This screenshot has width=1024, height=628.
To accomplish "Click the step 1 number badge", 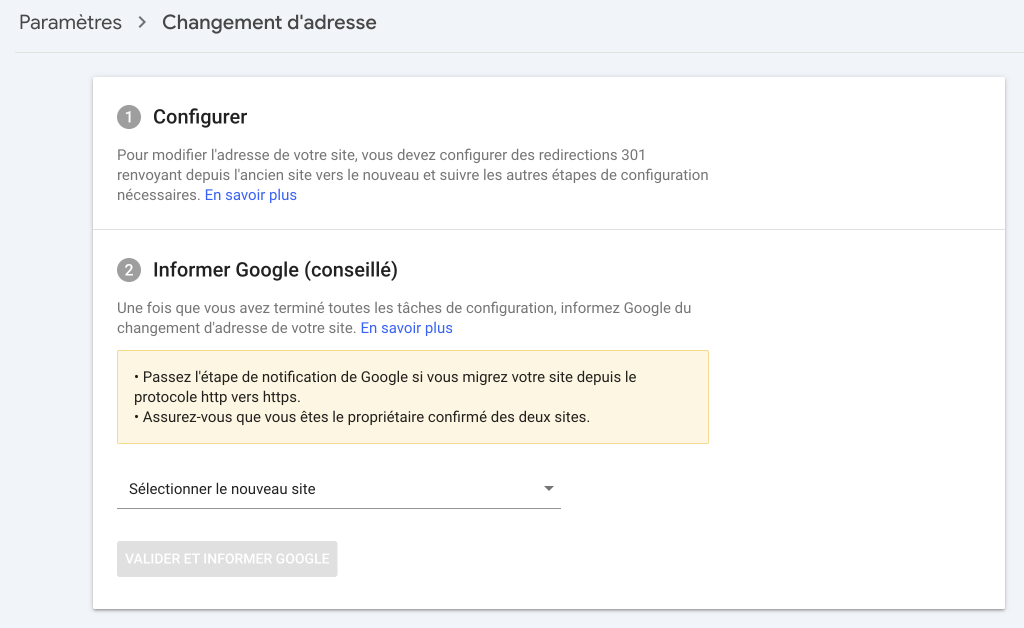I will coord(129,118).
